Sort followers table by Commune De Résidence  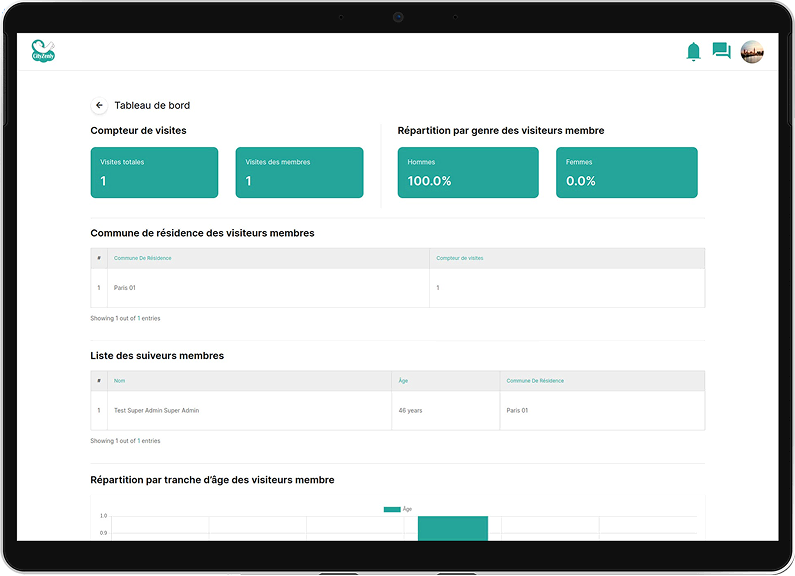coord(535,381)
